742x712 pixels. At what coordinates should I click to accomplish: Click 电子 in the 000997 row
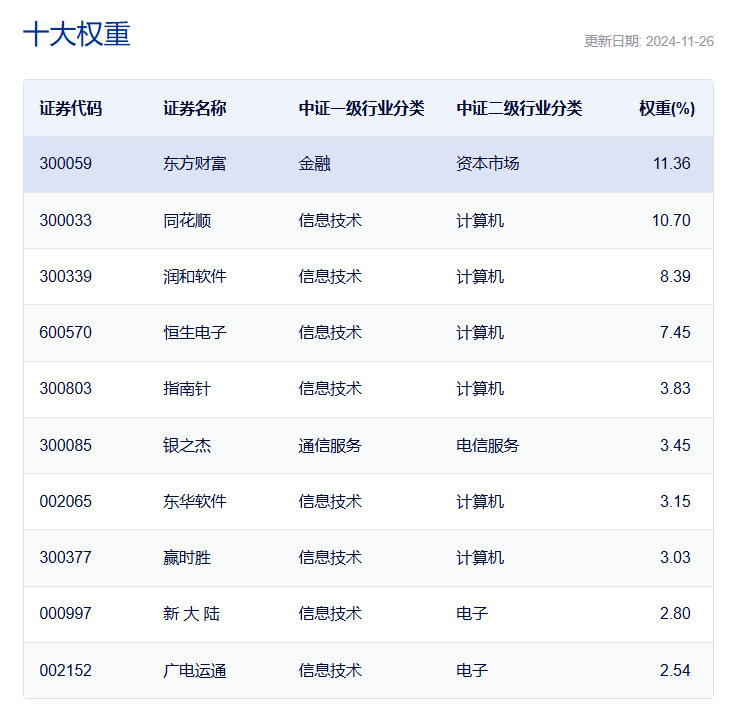pos(472,614)
